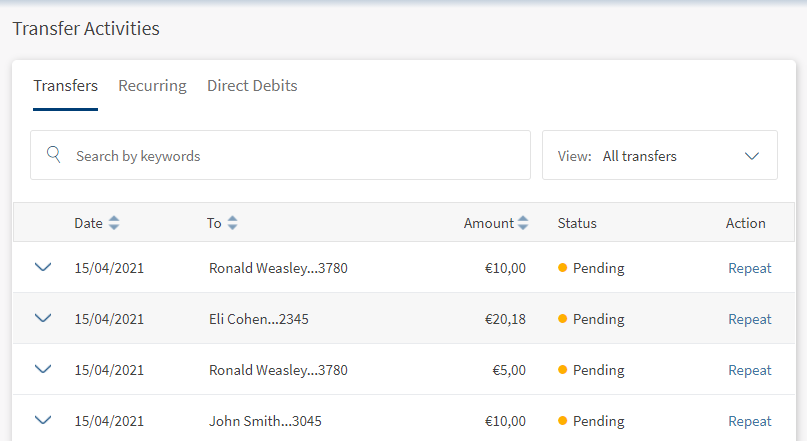
Task: Click the search magnifier icon
Action: tap(54, 155)
